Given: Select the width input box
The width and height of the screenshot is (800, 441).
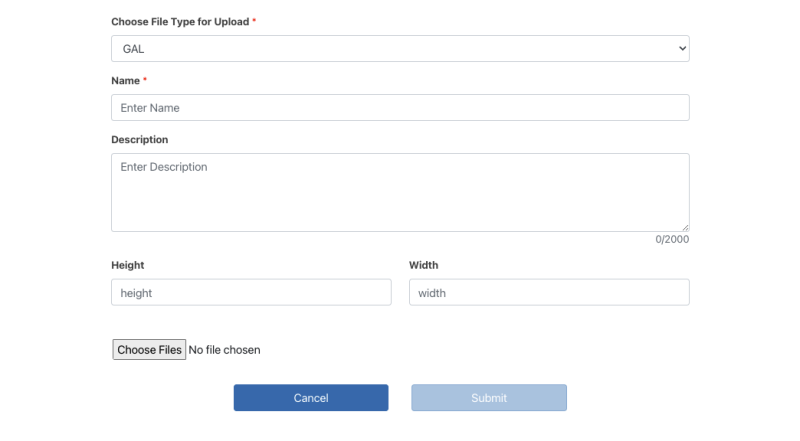Looking at the screenshot, I should [549, 292].
